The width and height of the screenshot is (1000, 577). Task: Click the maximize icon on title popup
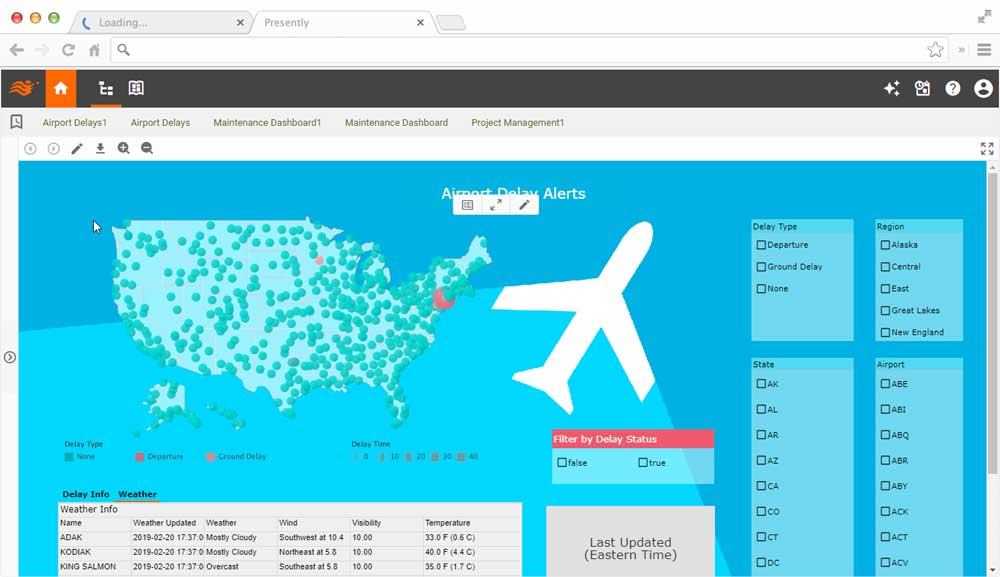(x=496, y=205)
